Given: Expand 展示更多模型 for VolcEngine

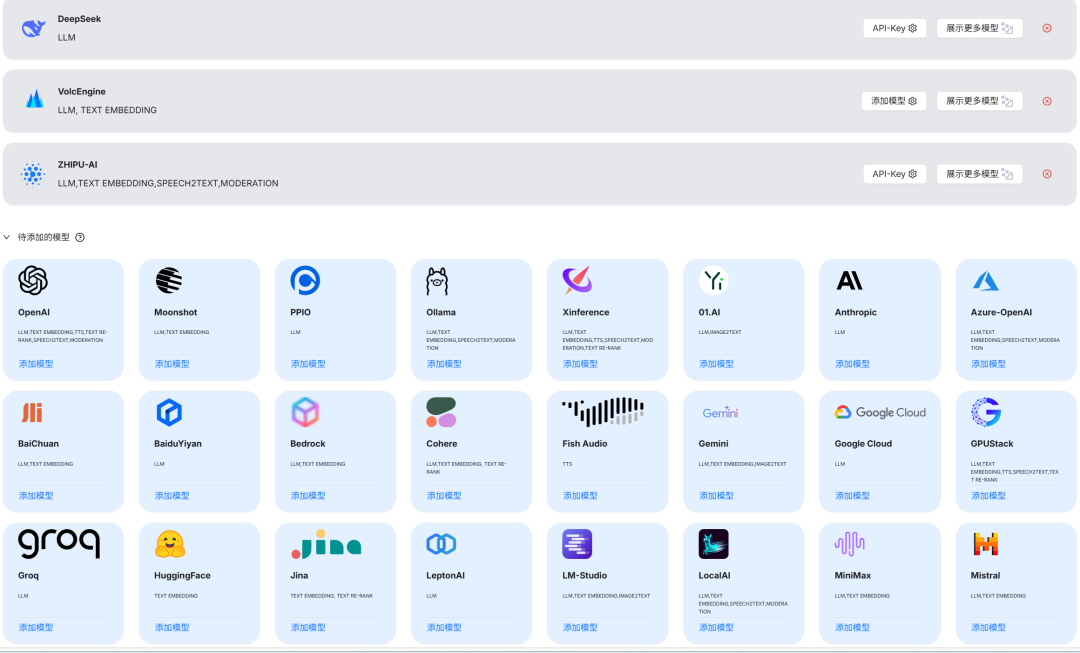Looking at the screenshot, I should tap(979, 101).
